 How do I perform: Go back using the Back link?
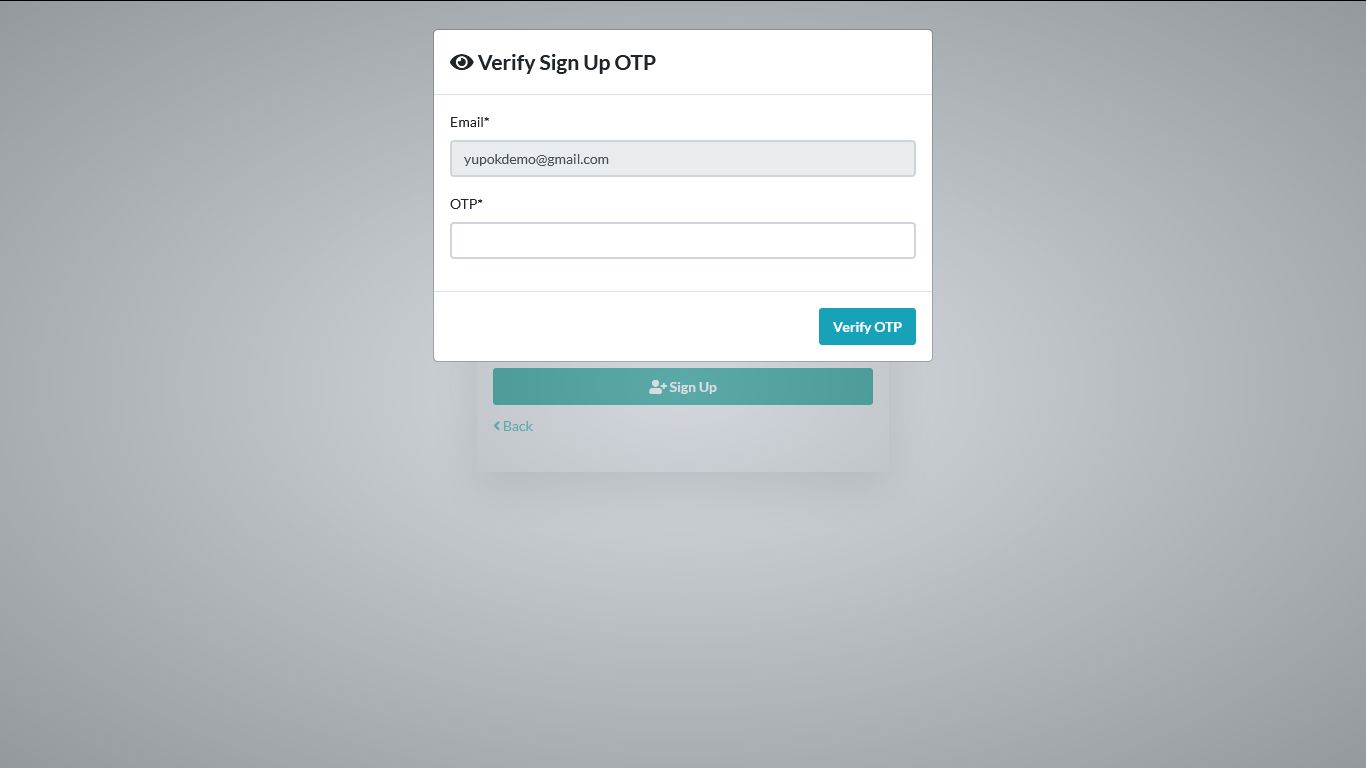[513, 426]
